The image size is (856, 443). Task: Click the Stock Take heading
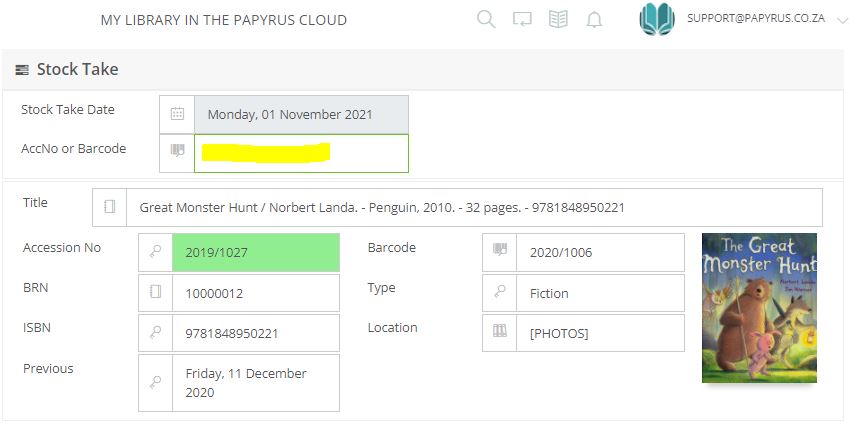click(x=77, y=70)
